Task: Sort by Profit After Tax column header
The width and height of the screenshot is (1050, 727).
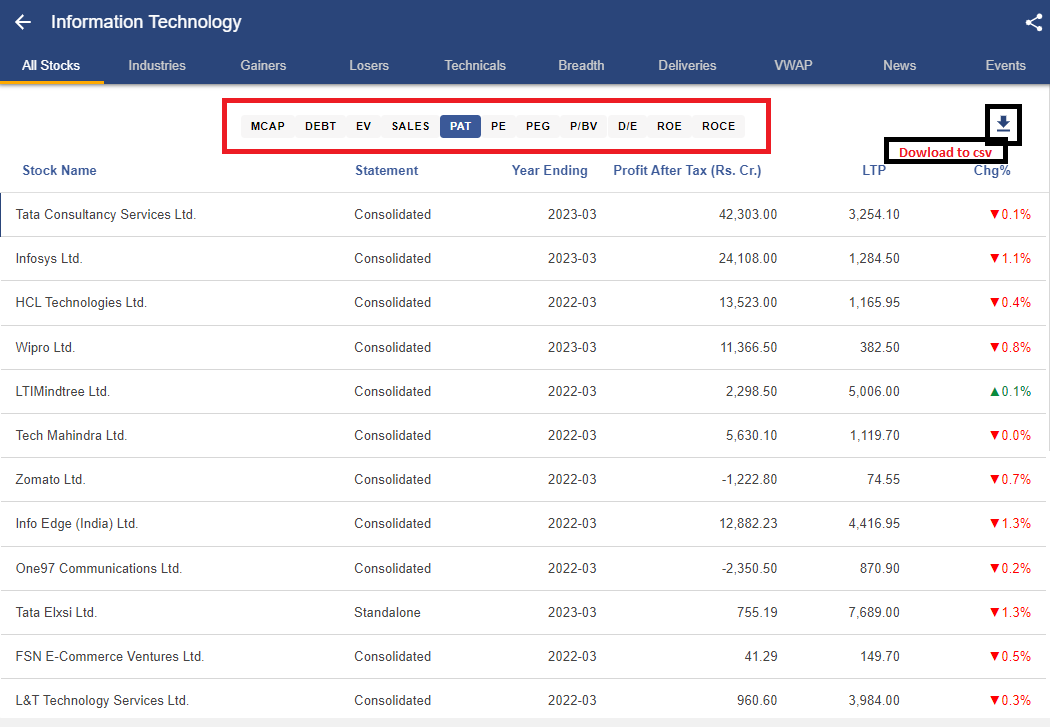Action: coord(687,171)
